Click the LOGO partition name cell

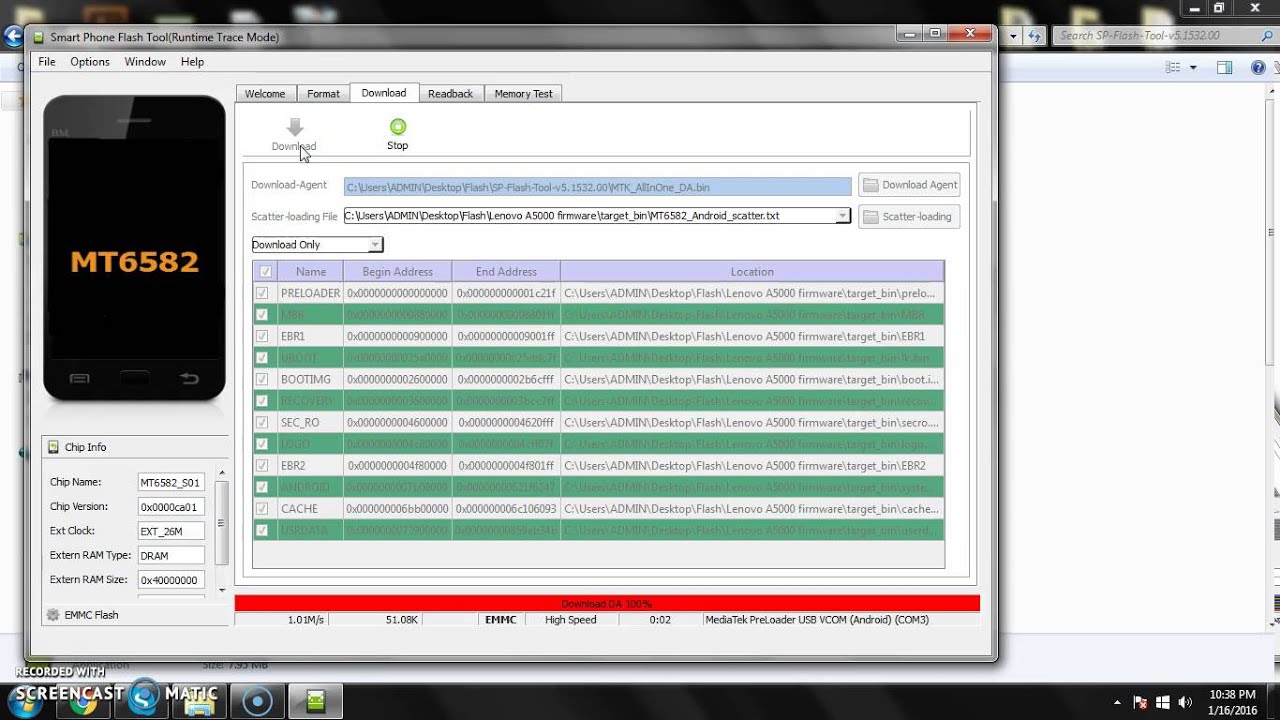click(310, 444)
